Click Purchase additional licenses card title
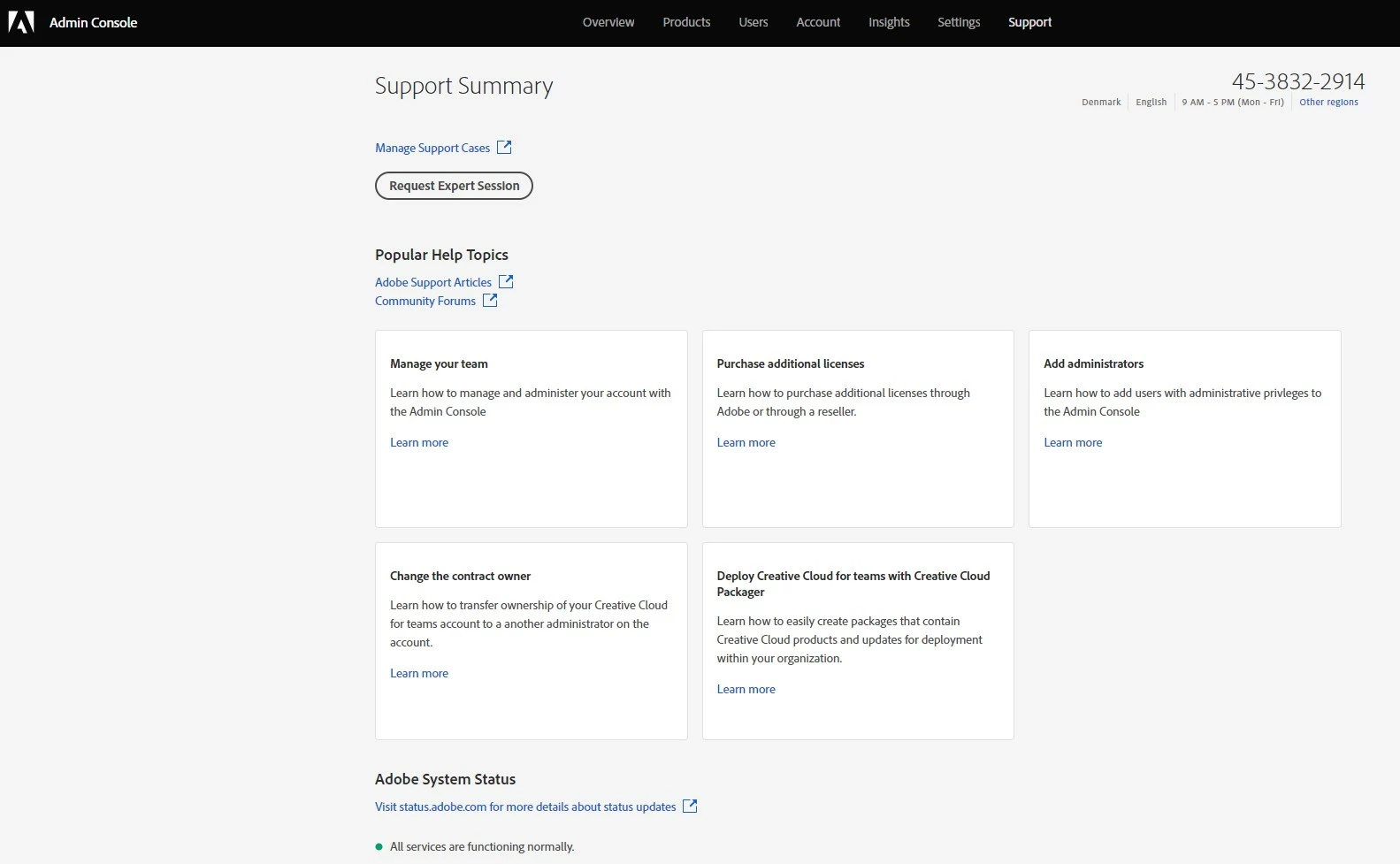Viewport: 1400px width, 864px height. coord(790,363)
